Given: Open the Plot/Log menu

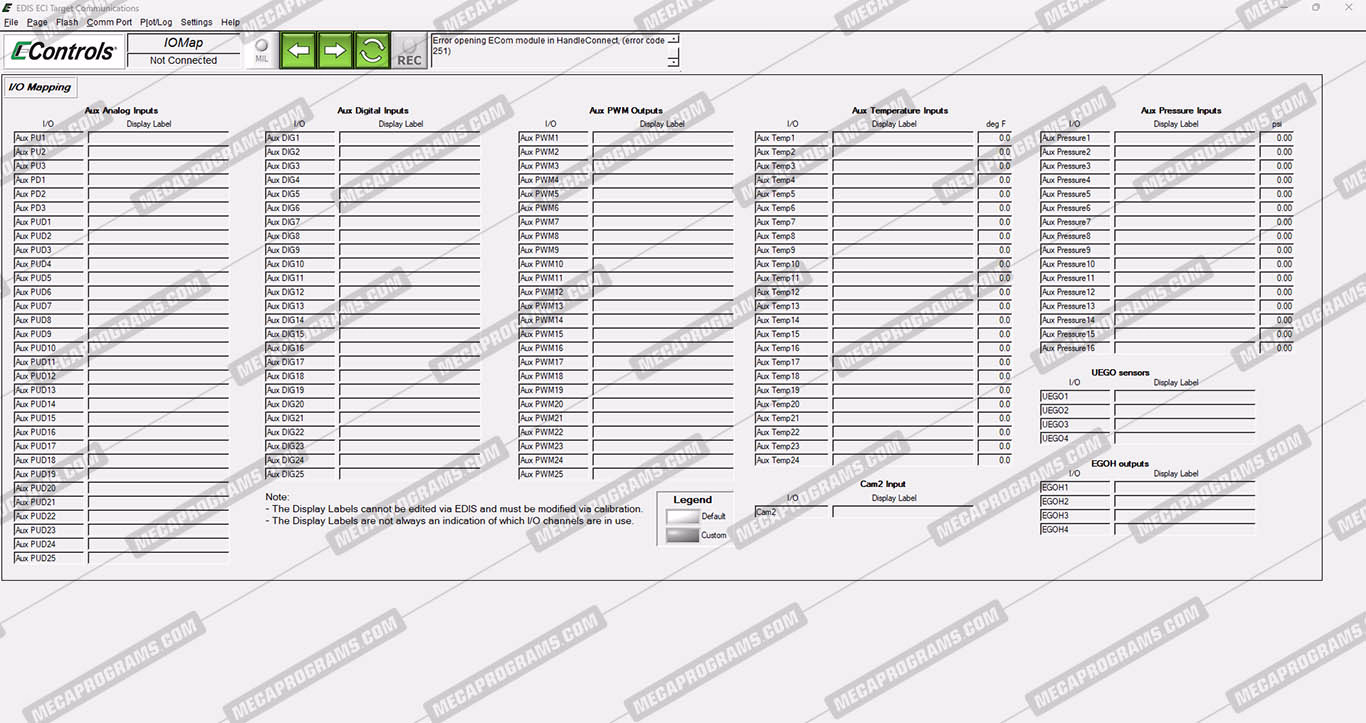Looking at the screenshot, I should point(156,22).
